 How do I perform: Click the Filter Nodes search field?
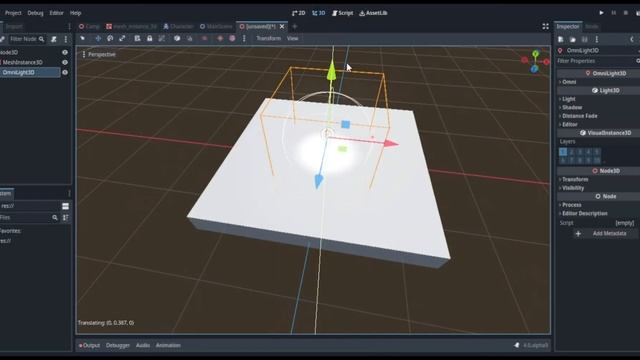pos(27,39)
